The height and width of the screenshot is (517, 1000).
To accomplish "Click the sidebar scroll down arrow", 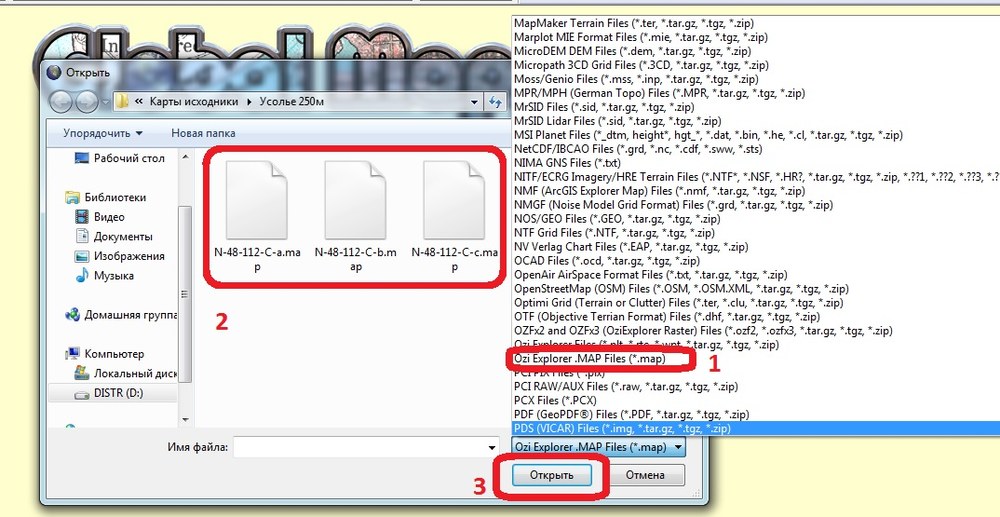I will [185, 419].
